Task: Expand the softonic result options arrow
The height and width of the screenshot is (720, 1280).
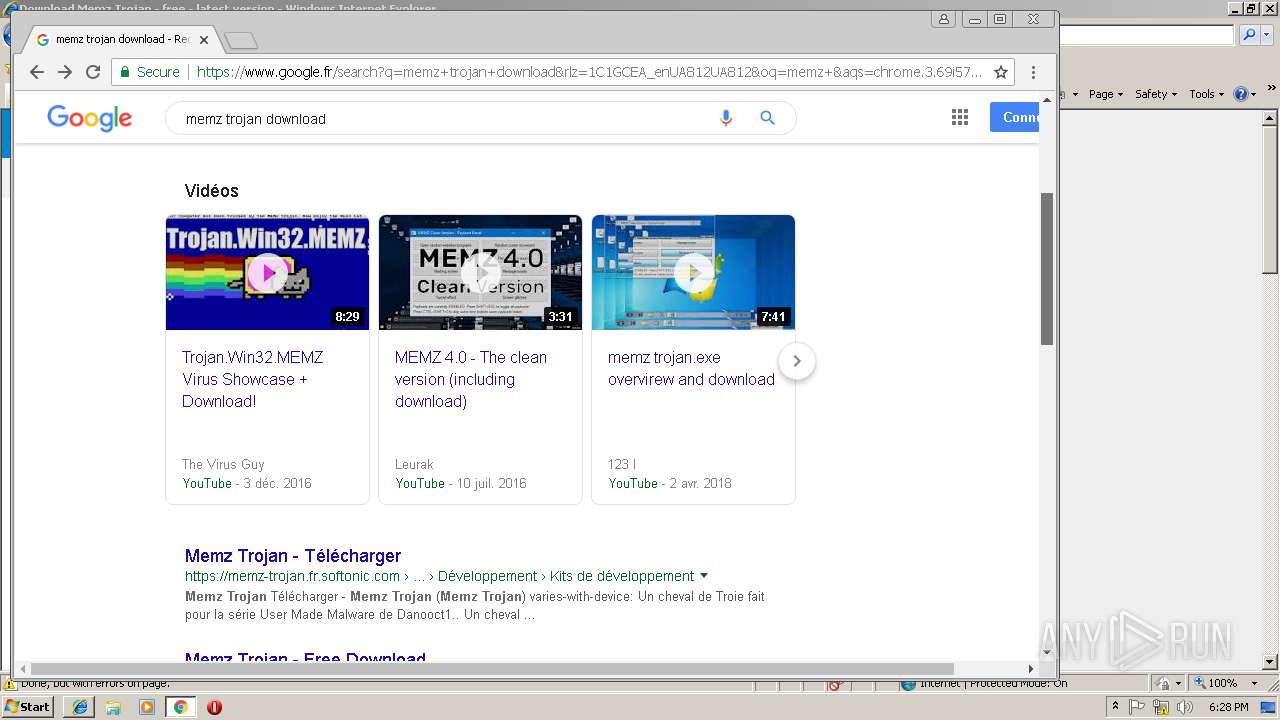Action: coord(704,576)
